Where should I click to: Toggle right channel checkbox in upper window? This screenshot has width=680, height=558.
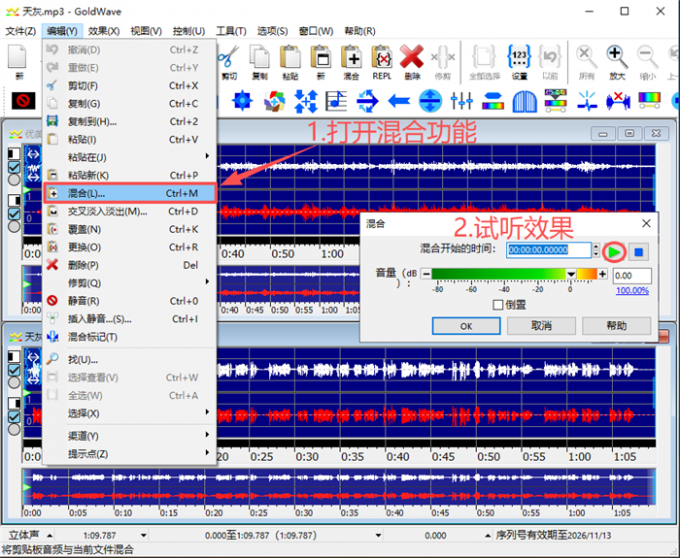[14, 213]
